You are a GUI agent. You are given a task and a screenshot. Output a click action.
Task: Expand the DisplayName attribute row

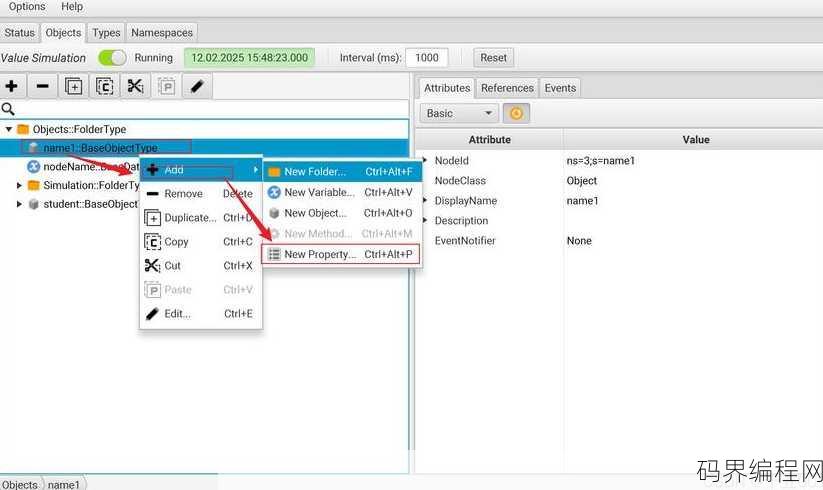pyautogui.click(x=425, y=200)
